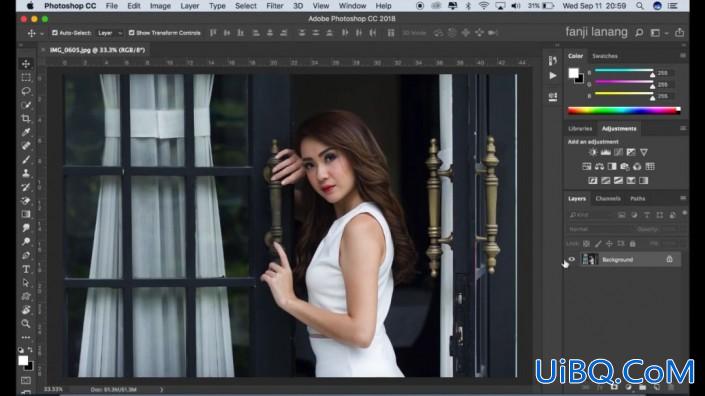Viewport: 705px width, 396px height.
Task: Toggle lock image pixels brush icon
Action: (x=598, y=244)
